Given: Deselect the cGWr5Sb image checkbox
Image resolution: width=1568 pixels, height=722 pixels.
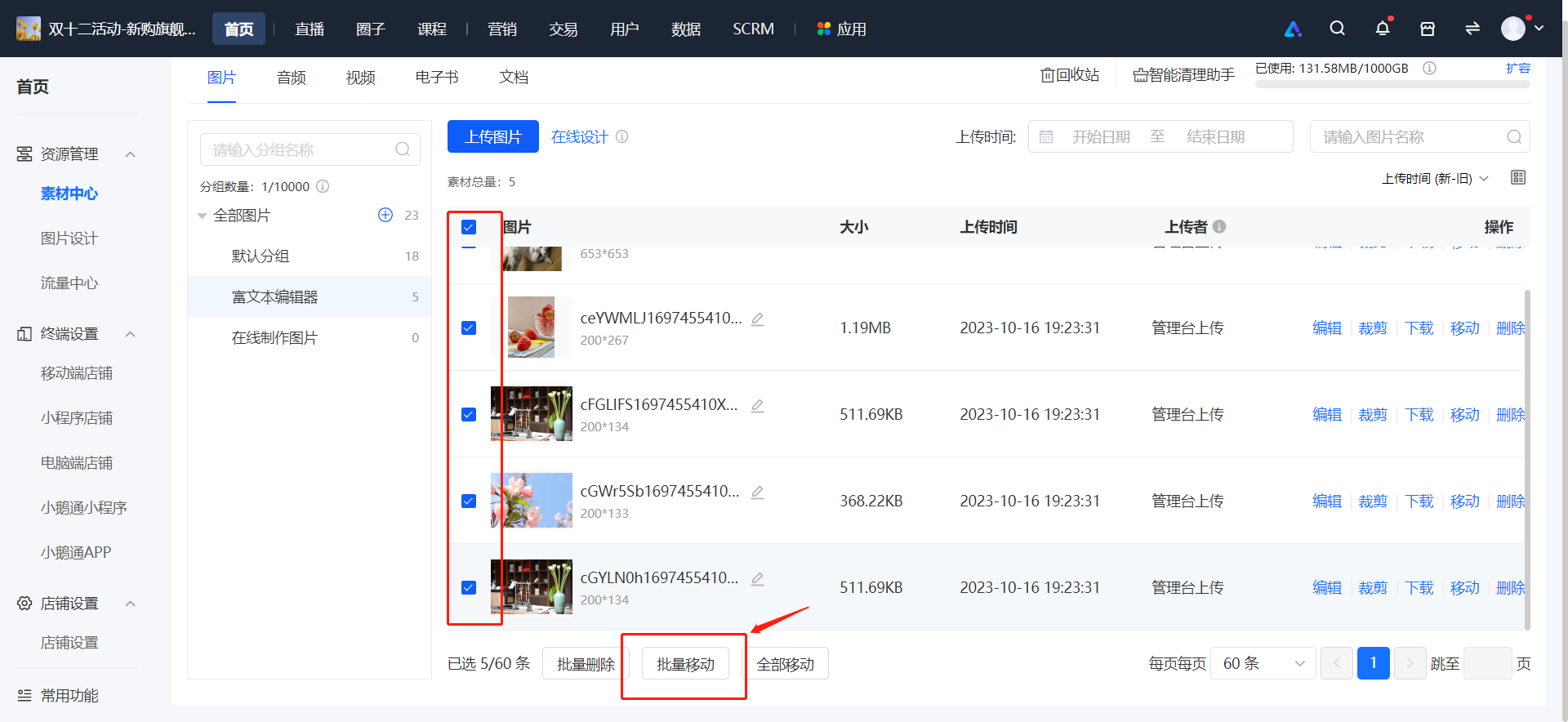Looking at the screenshot, I should 469,501.
